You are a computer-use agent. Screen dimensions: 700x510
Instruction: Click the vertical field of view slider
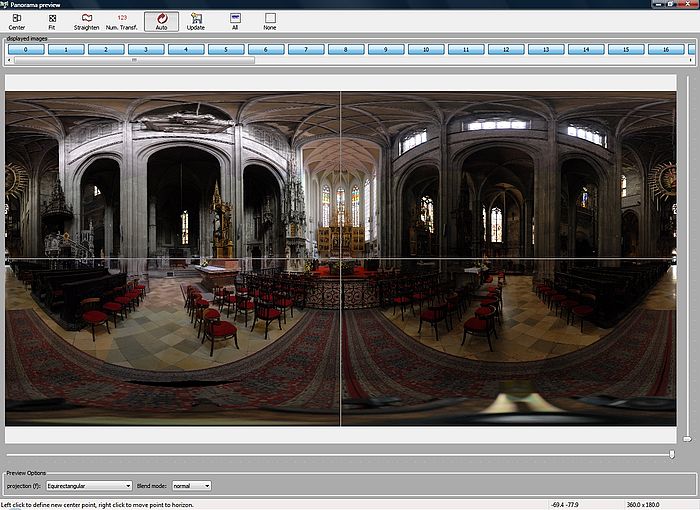click(687, 438)
